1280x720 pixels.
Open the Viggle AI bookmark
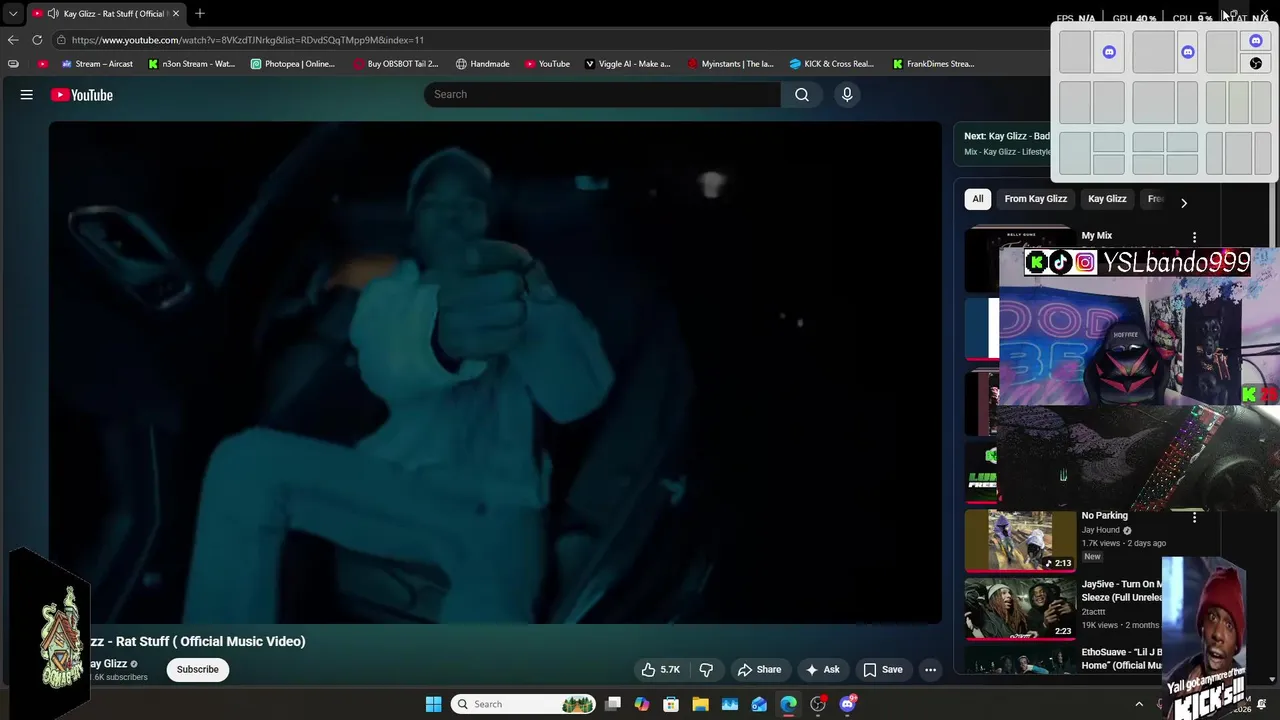pos(628,64)
